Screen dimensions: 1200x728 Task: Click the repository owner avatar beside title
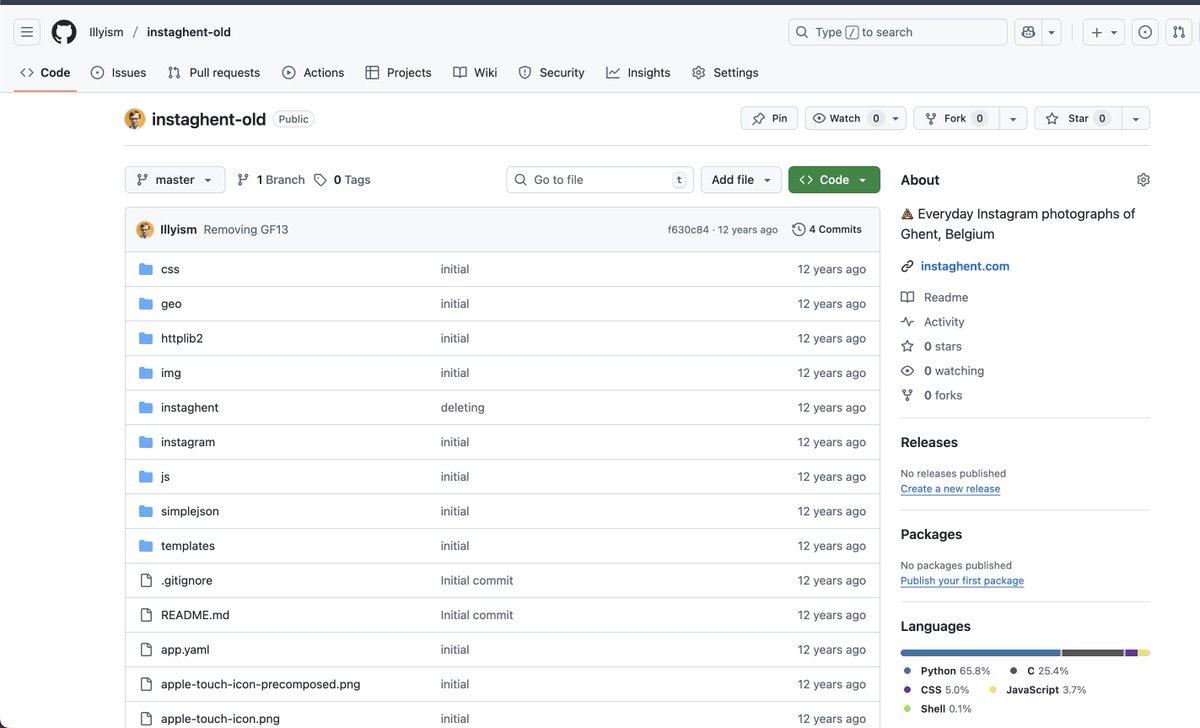pos(135,119)
